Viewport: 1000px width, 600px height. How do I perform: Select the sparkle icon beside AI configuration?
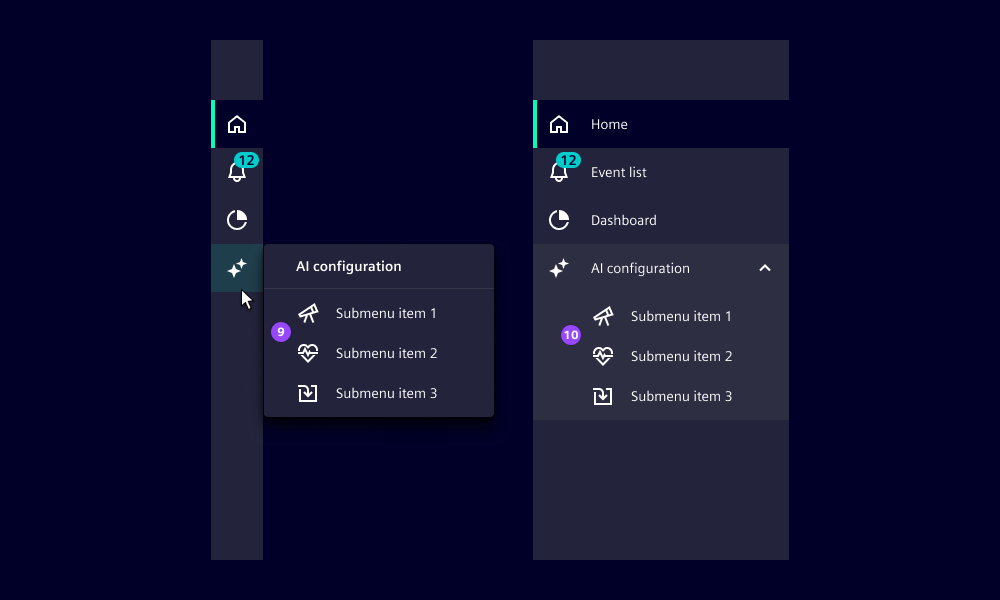click(559, 268)
